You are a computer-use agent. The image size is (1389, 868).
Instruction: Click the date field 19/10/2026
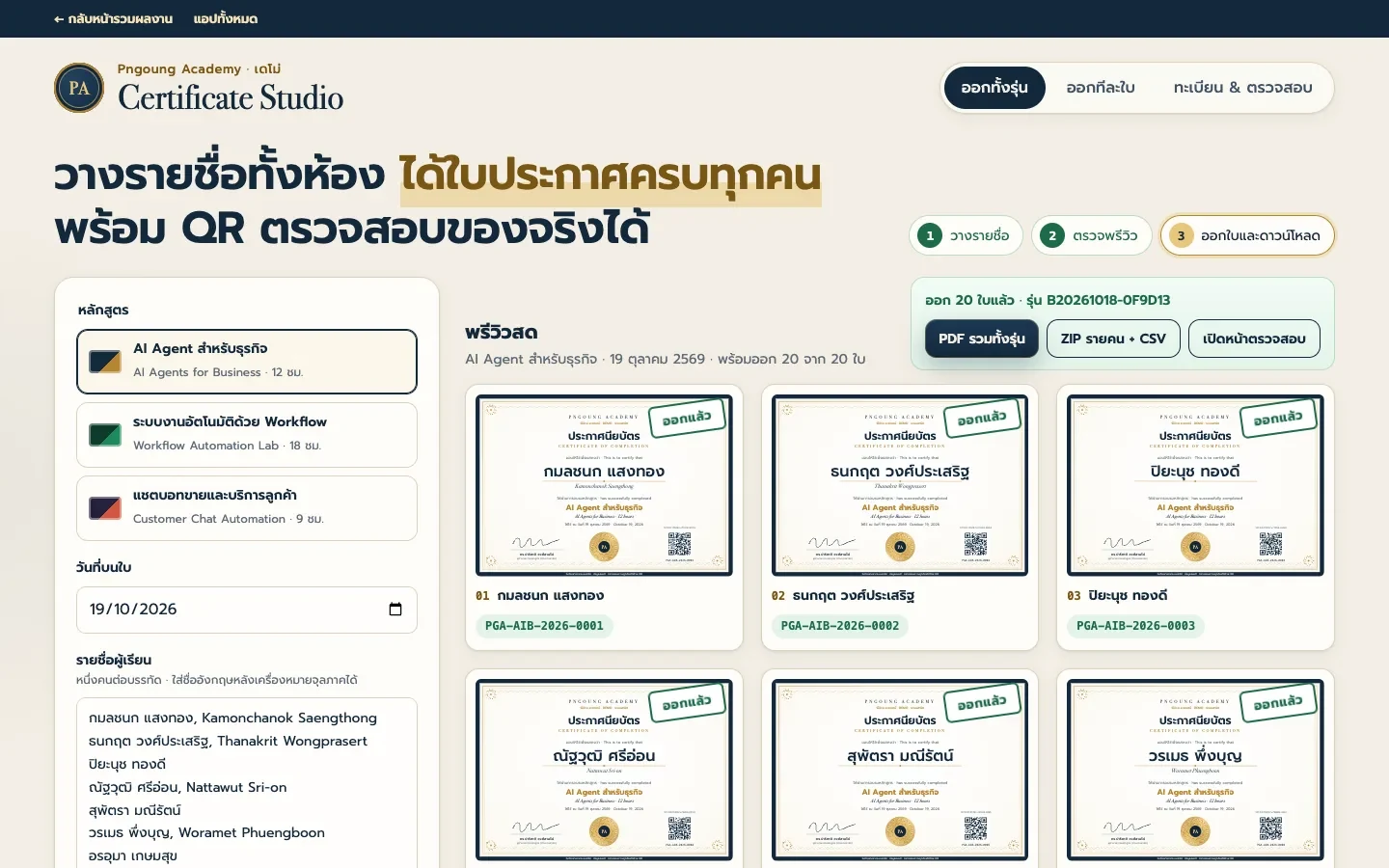[x=247, y=610]
